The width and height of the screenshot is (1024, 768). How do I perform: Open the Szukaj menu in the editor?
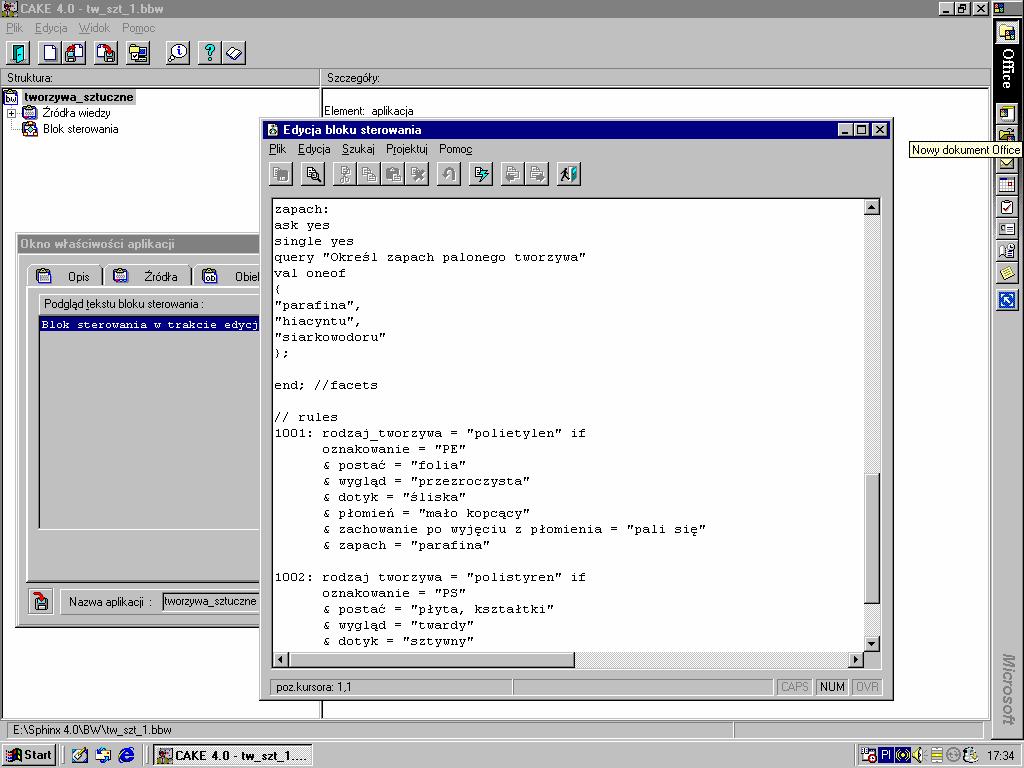coord(359,150)
